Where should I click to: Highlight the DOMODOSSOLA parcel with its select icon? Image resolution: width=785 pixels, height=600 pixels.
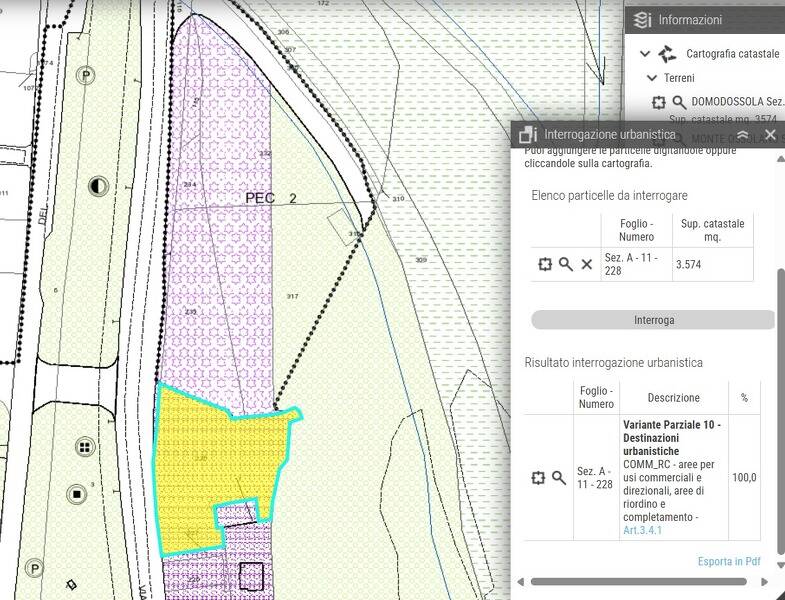(x=659, y=102)
